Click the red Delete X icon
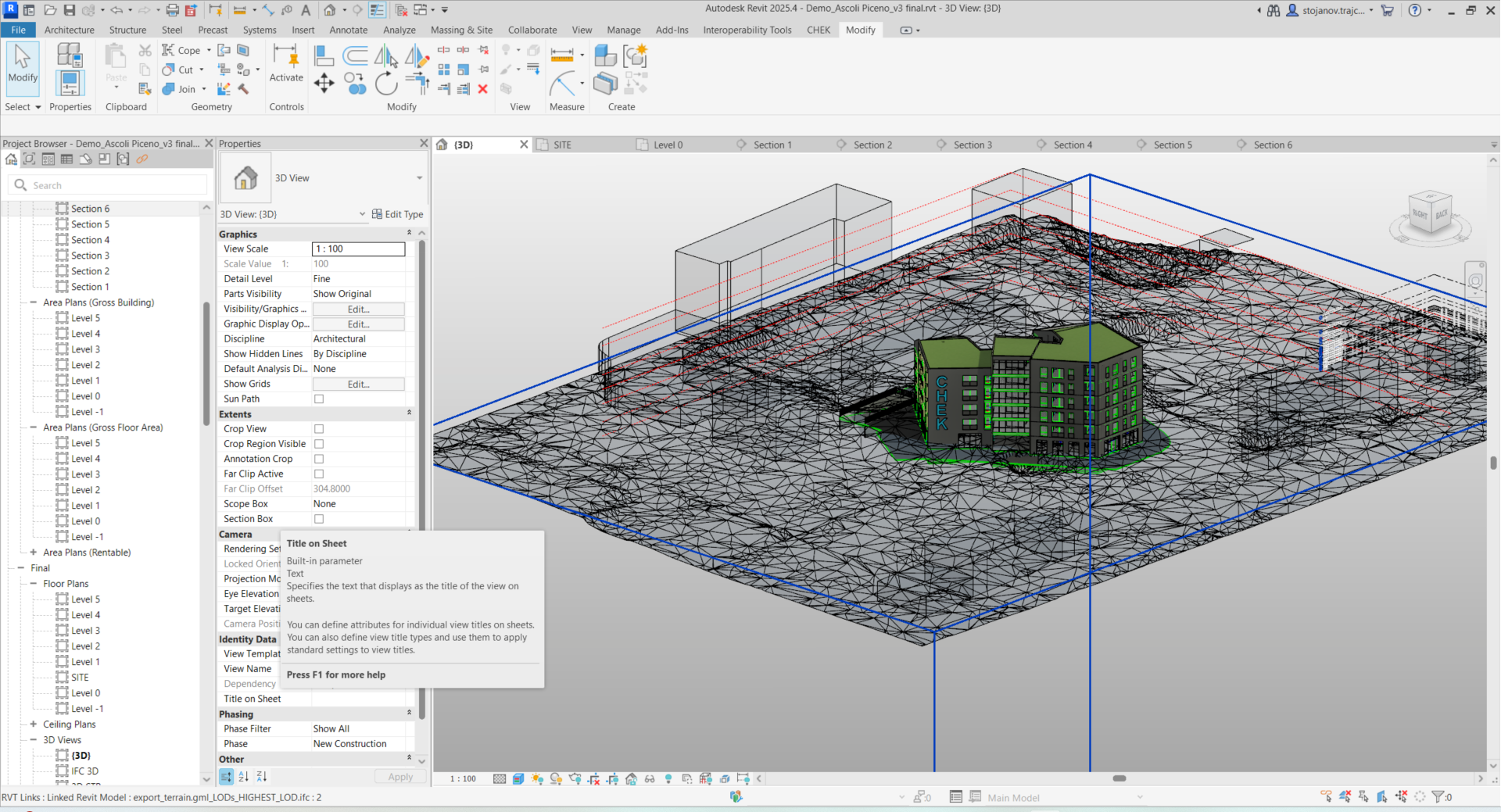 [x=483, y=89]
